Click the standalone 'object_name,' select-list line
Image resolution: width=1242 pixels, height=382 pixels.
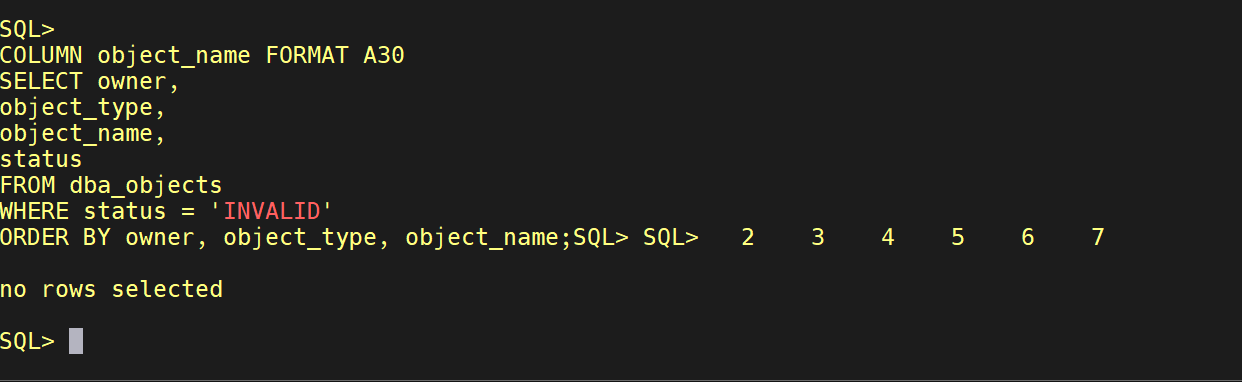coord(83,133)
